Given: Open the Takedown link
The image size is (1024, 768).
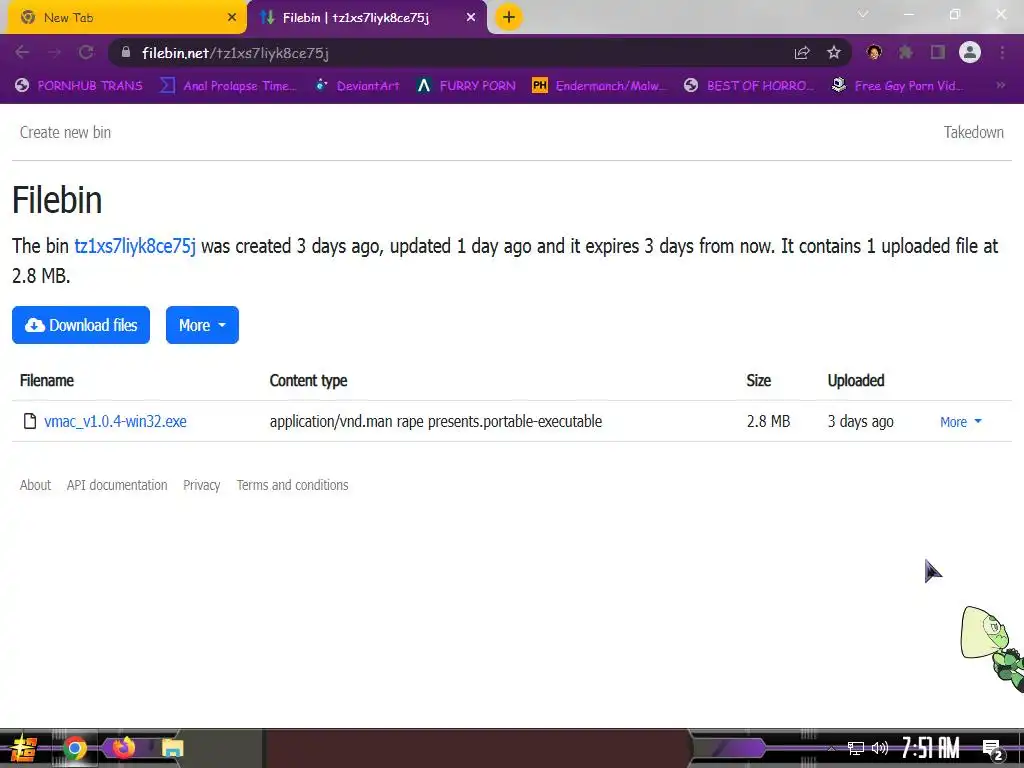Looking at the screenshot, I should [974, 132].
